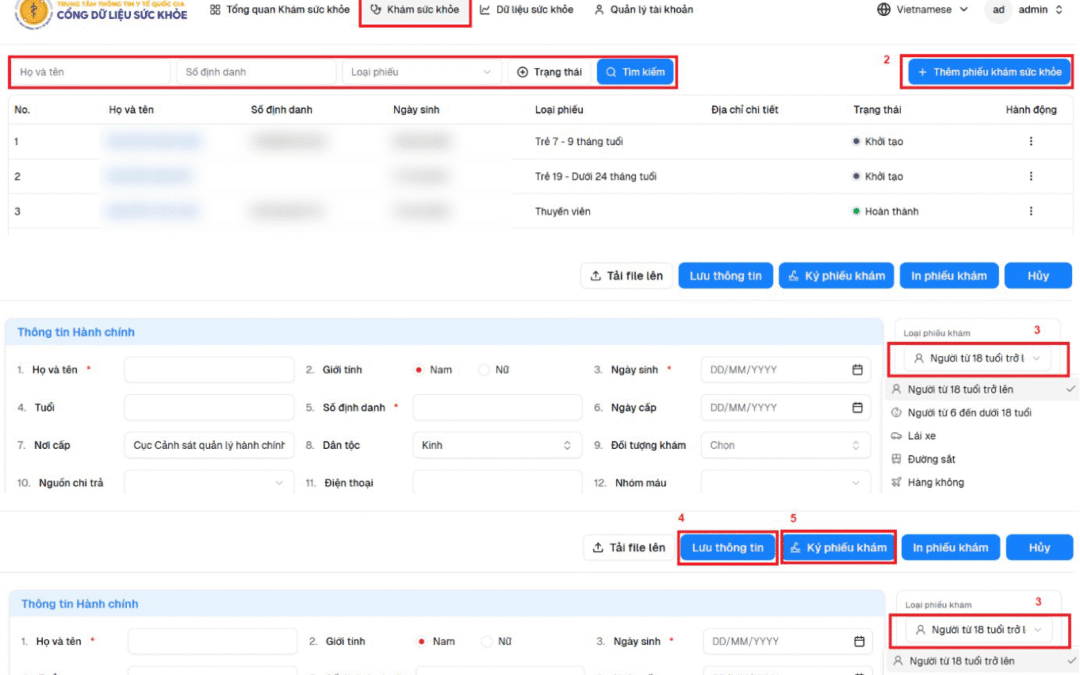Open the Vietnamese language dropdown

(922, 10)
